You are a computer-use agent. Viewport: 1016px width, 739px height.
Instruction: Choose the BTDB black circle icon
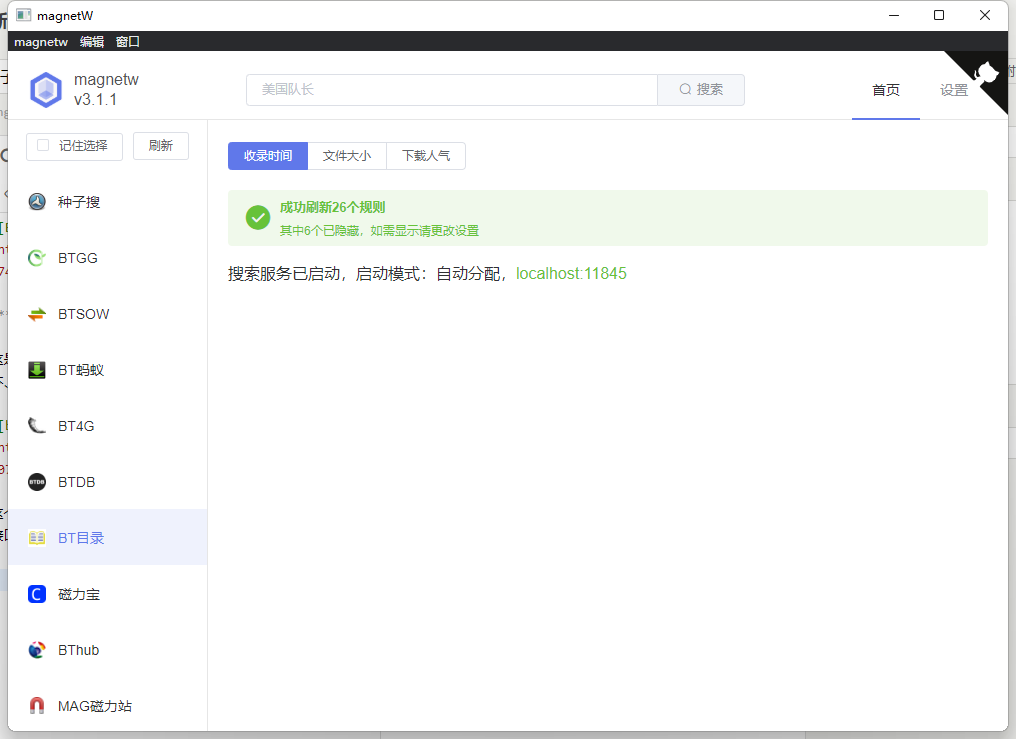point(37,482)
